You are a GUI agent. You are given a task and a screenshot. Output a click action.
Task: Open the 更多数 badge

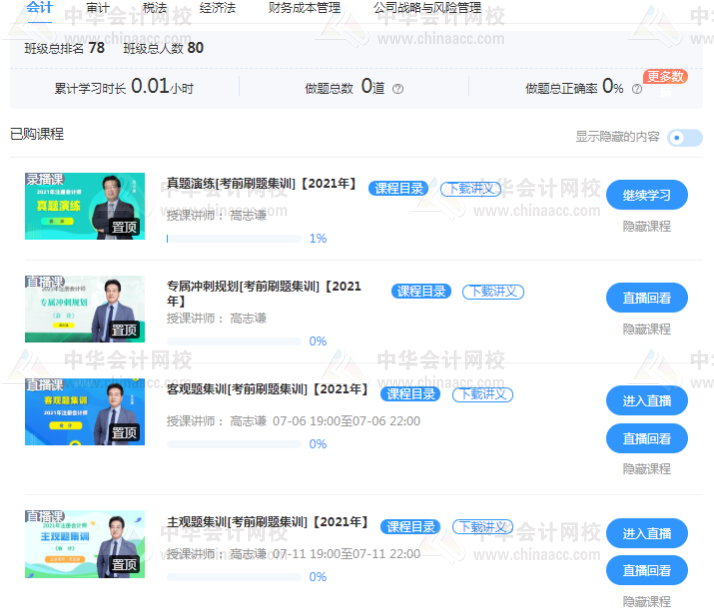[664, 76]
